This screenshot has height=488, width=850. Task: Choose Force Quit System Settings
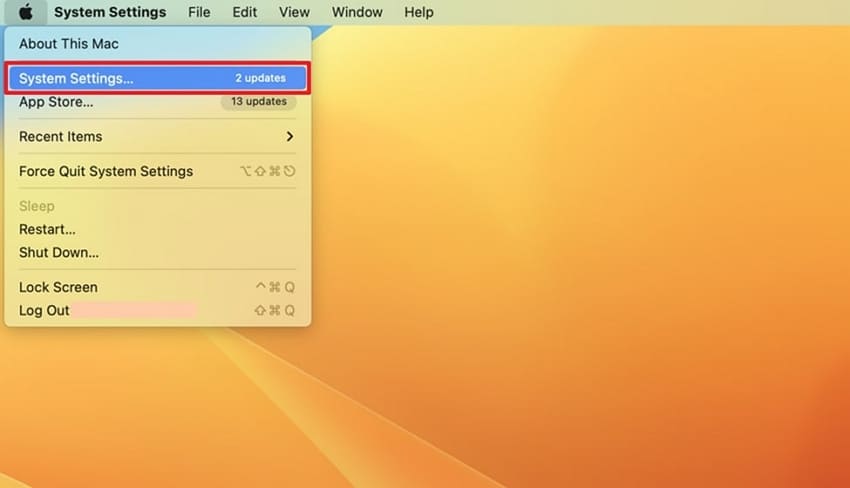point(157,171)
